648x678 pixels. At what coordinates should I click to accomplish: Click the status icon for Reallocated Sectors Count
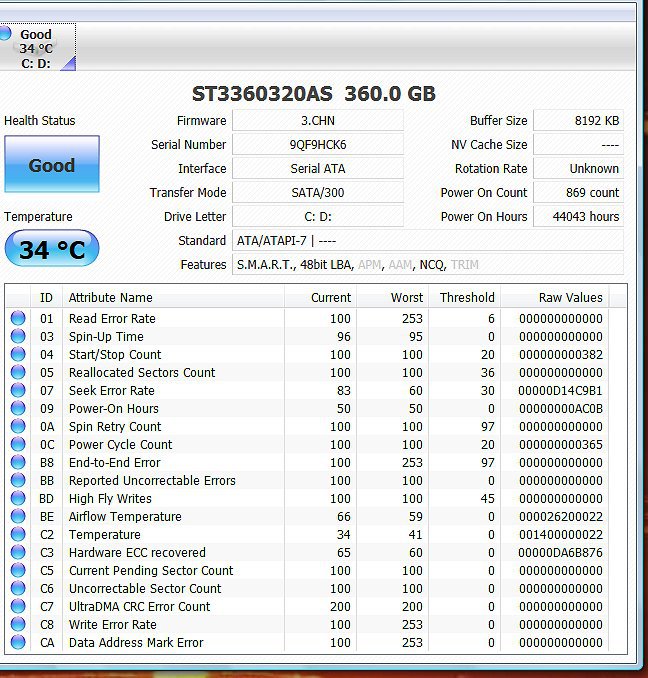[18, 372]
